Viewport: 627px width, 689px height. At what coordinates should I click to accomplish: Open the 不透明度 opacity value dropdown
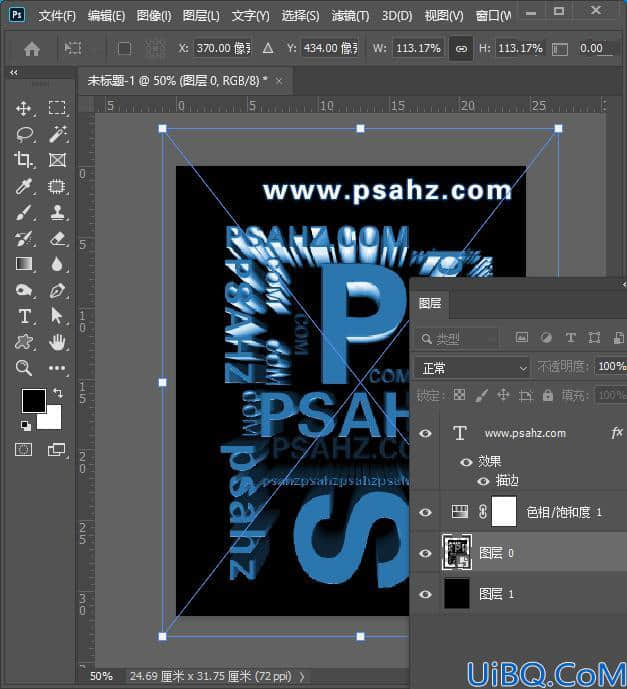click(611, 366)
